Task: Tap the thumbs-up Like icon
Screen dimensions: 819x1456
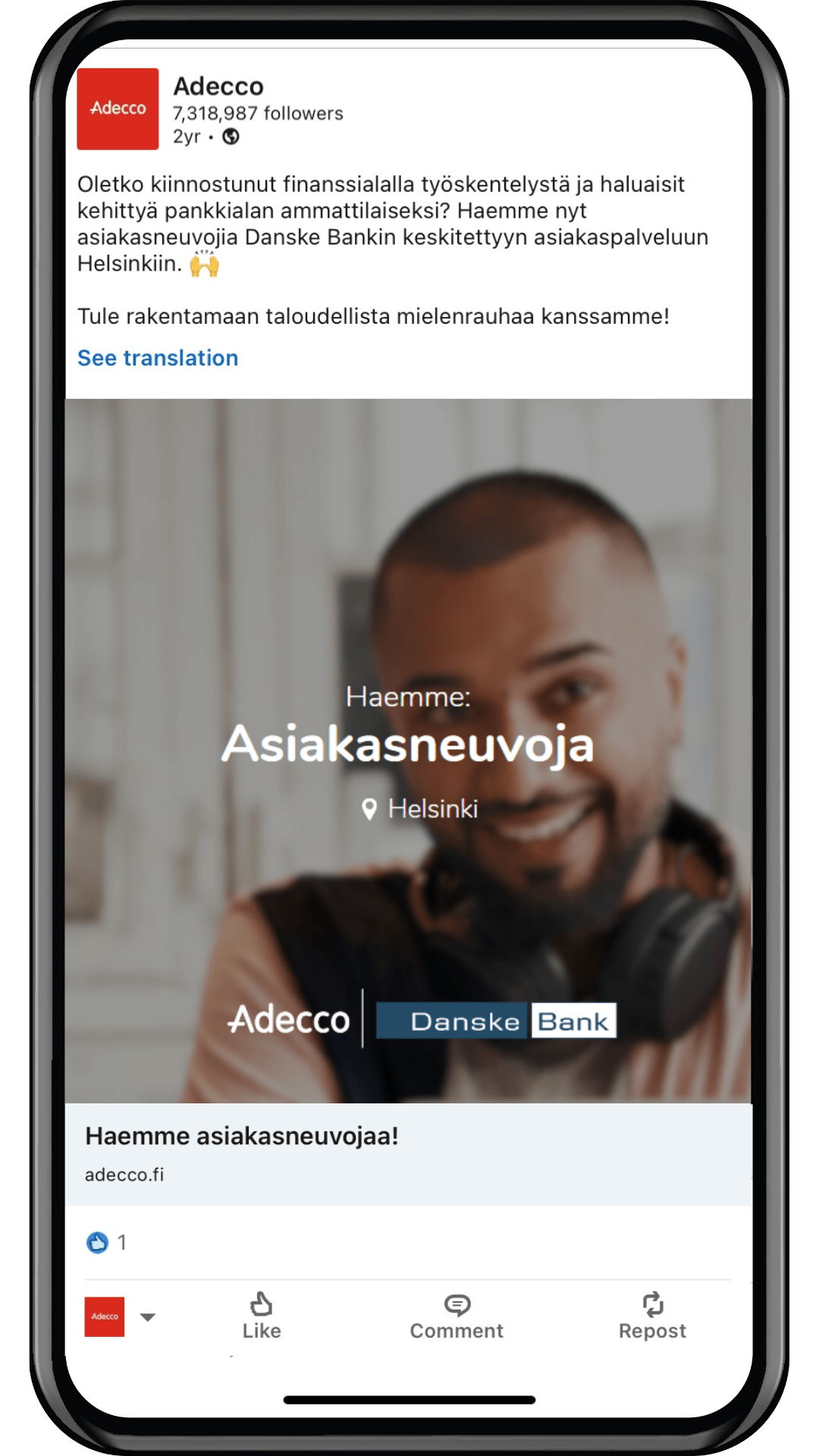Action: point(262,1304)
